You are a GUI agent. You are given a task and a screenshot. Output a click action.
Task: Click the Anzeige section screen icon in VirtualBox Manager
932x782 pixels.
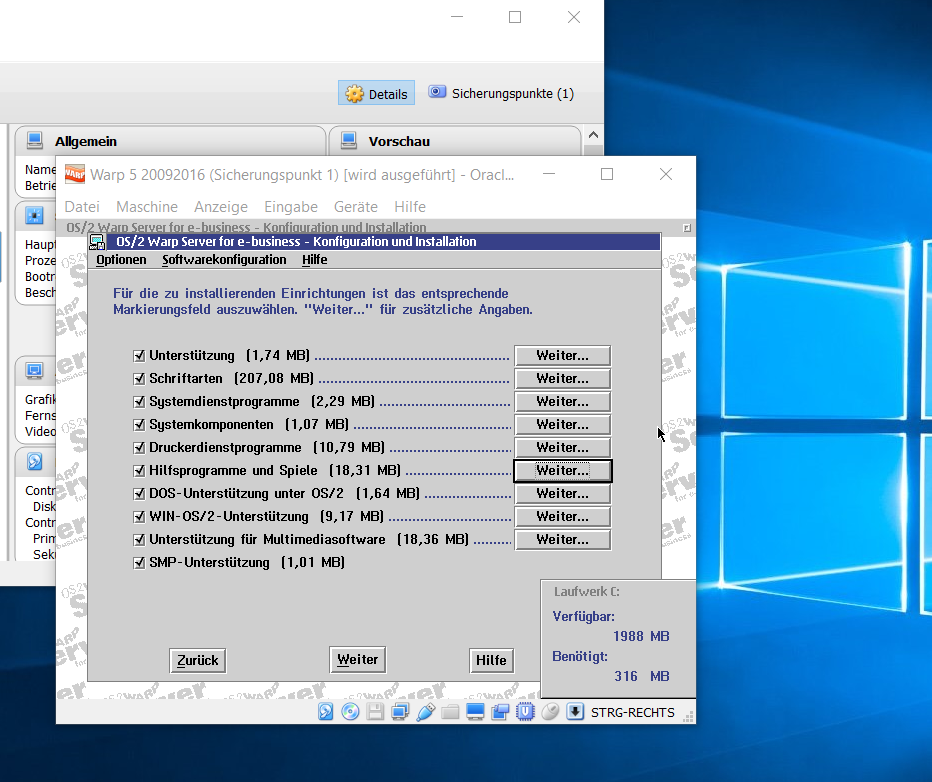tap(34, 371)
